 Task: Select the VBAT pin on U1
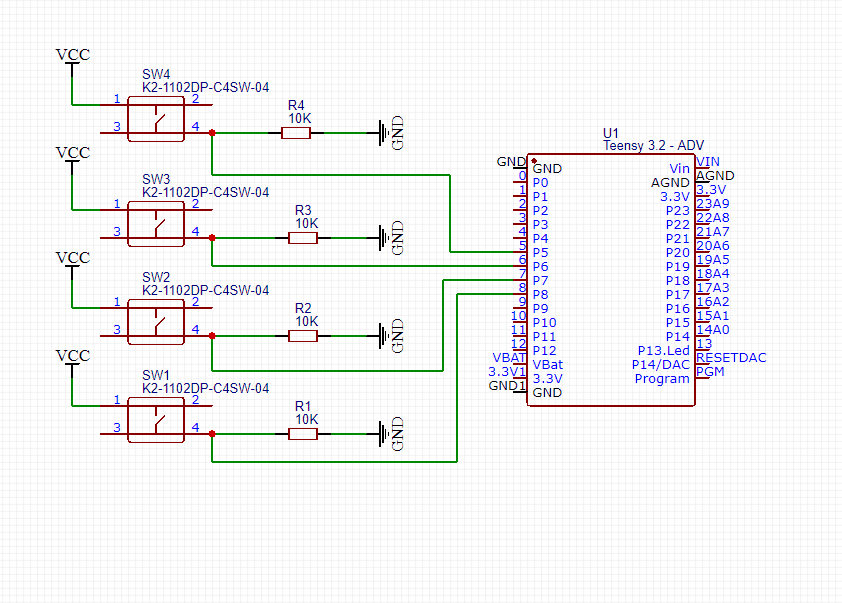[548, 364]
